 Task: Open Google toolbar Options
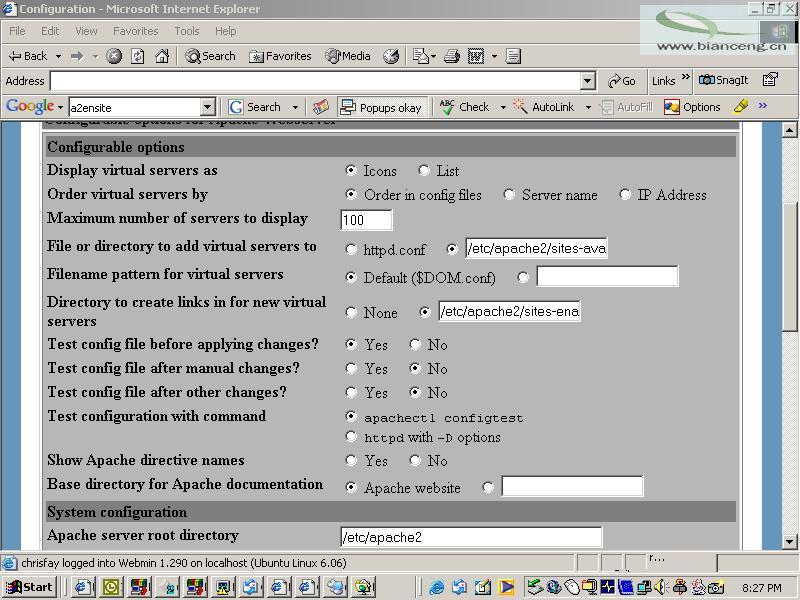692,107
